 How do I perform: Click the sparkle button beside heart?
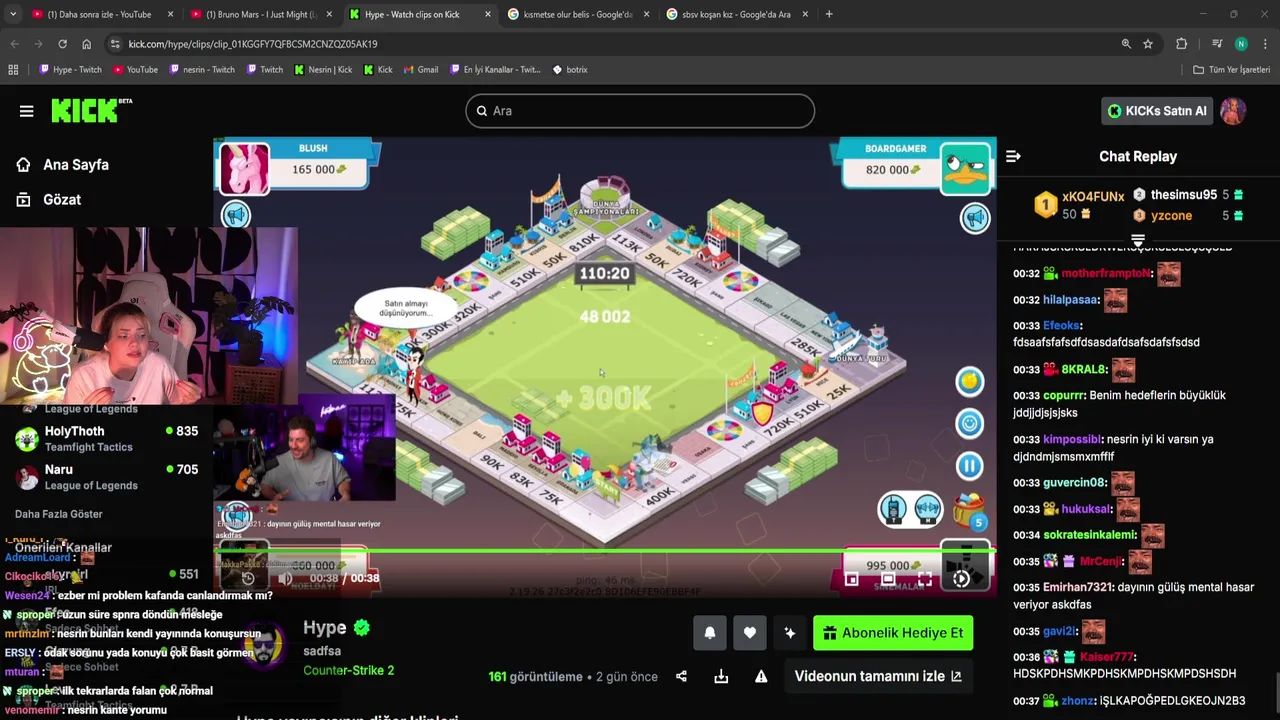point(790,633)
